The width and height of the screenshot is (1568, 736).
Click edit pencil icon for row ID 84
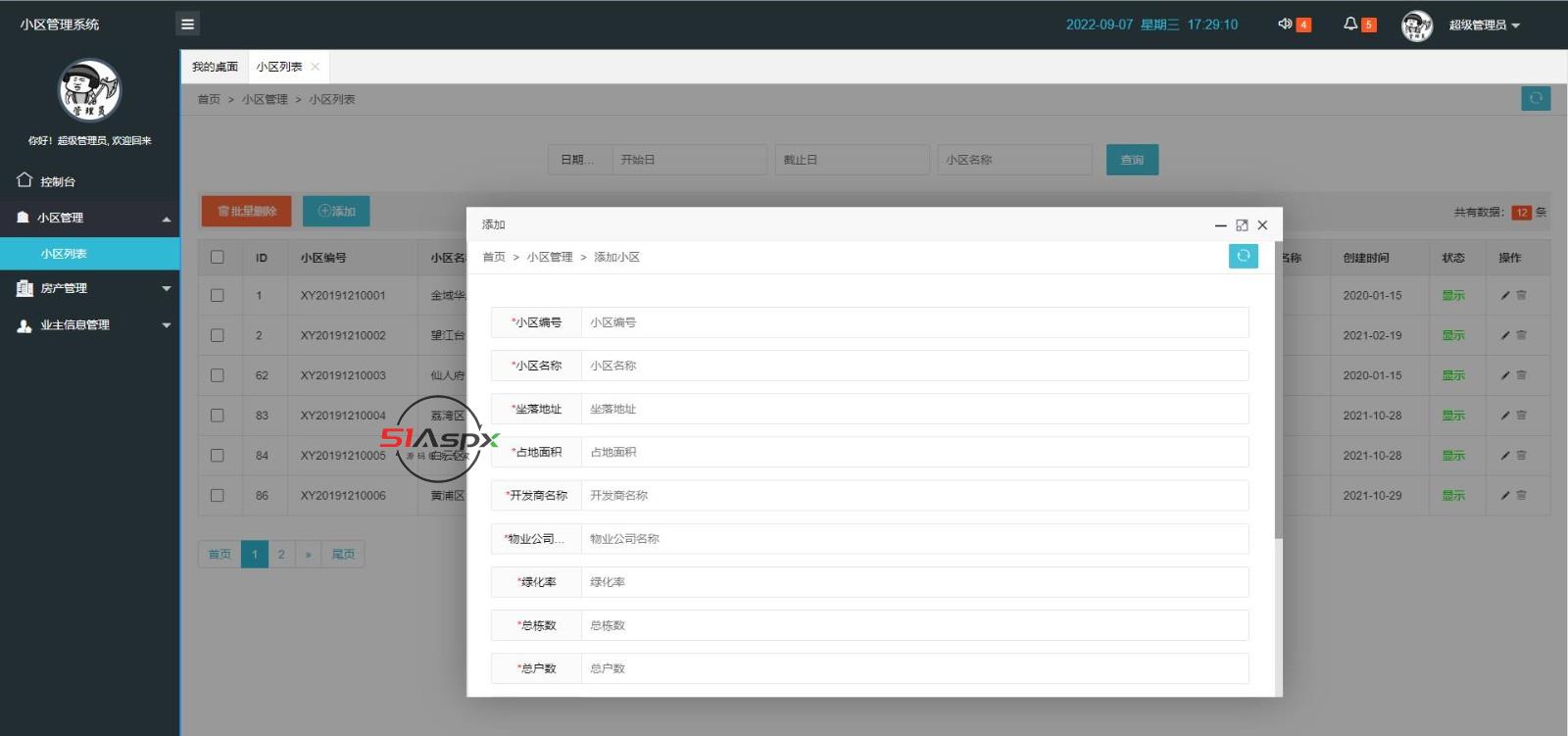(x=1505, y=456)
